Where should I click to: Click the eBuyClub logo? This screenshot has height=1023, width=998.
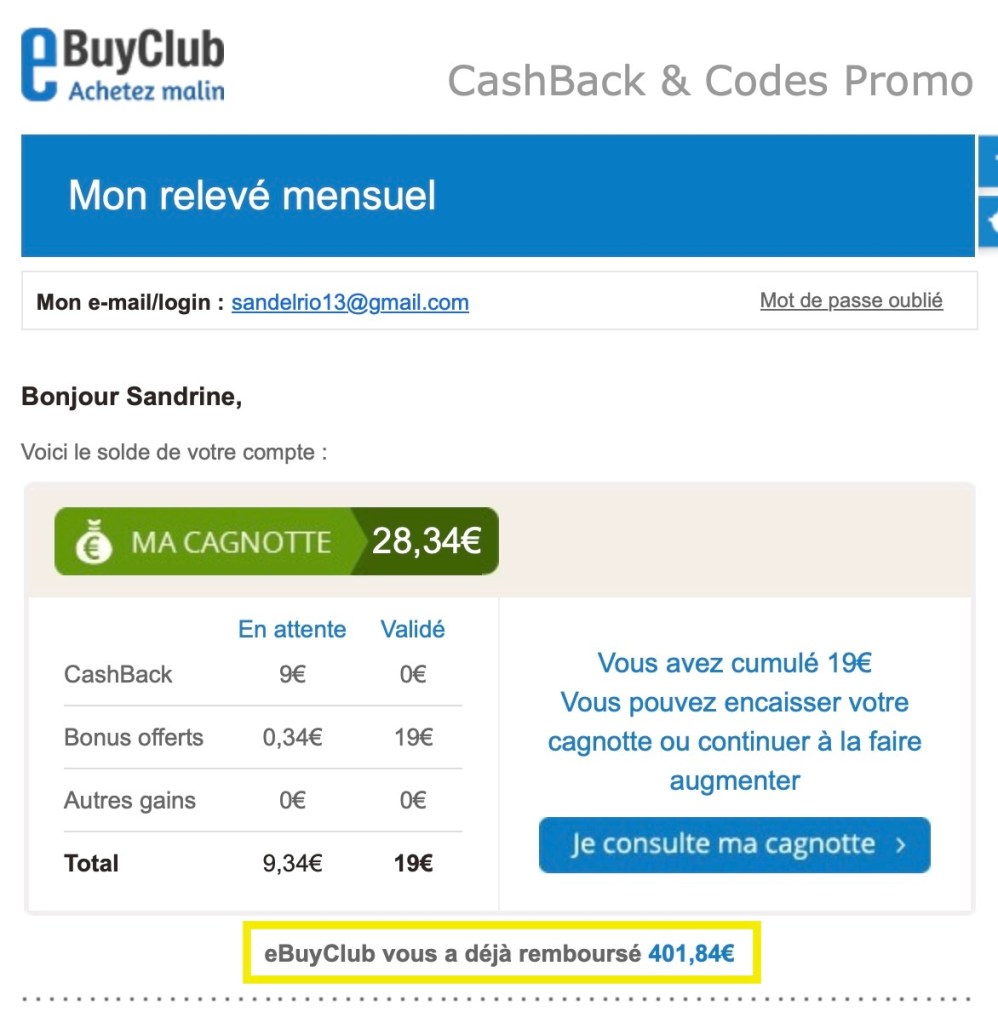123,65
